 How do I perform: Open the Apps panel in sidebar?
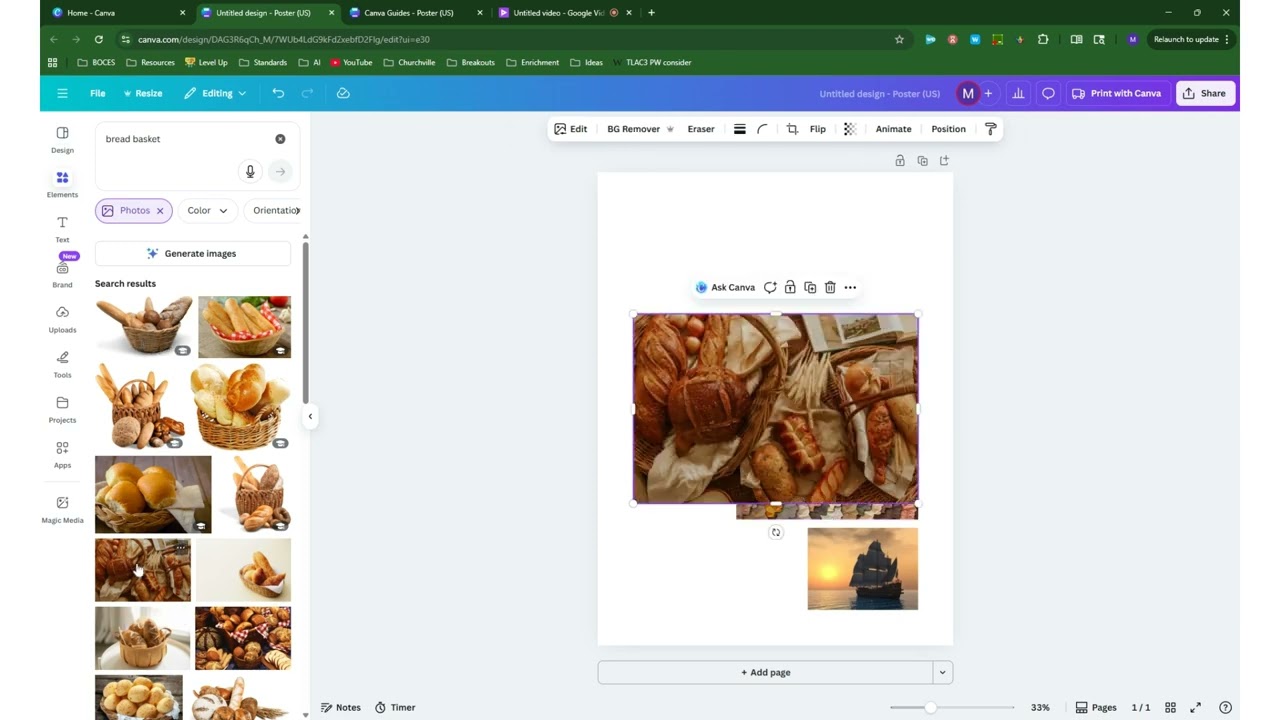pyautogui.click(x=62, y=454)
